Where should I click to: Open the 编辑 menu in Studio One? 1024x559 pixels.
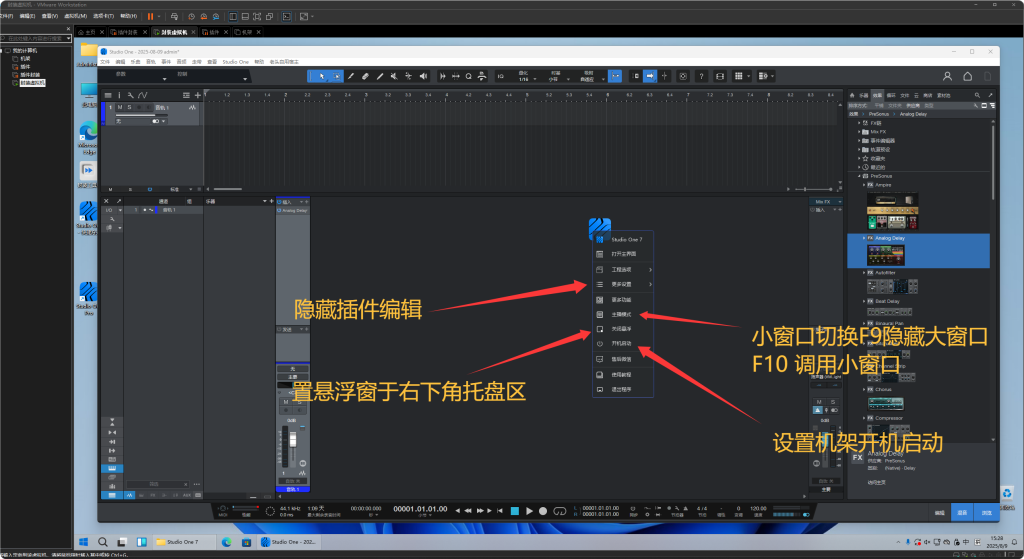(120, 62)
